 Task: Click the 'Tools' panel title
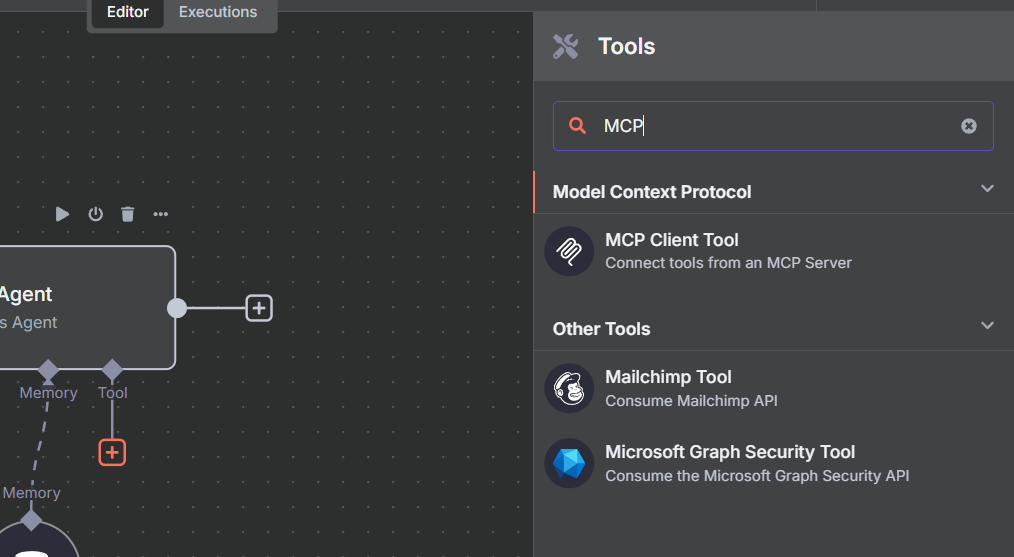point(627,47)
